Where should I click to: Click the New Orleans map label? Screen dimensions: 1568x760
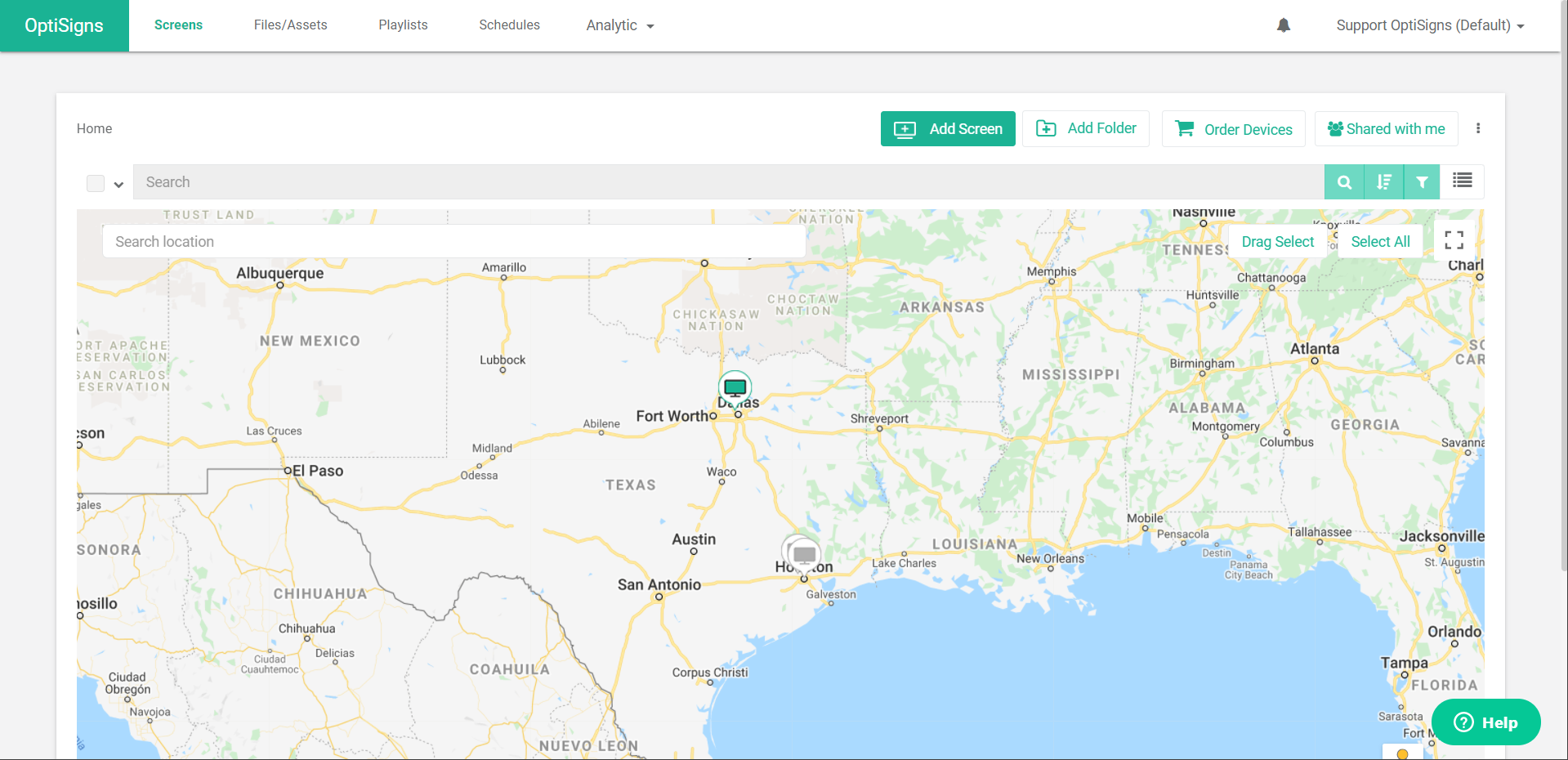point(1050,558)
